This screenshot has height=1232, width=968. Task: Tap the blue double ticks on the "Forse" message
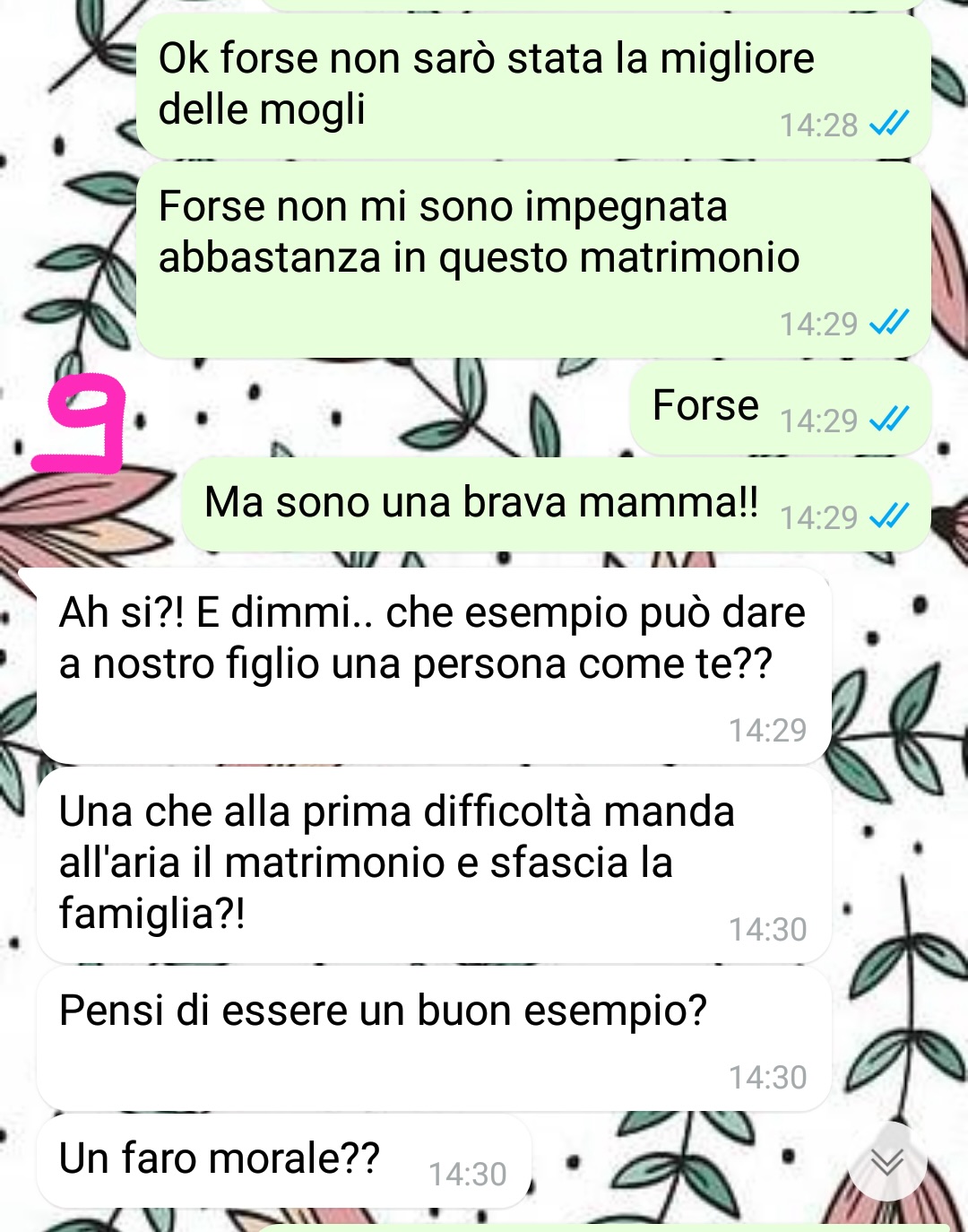tap(889, 419)
